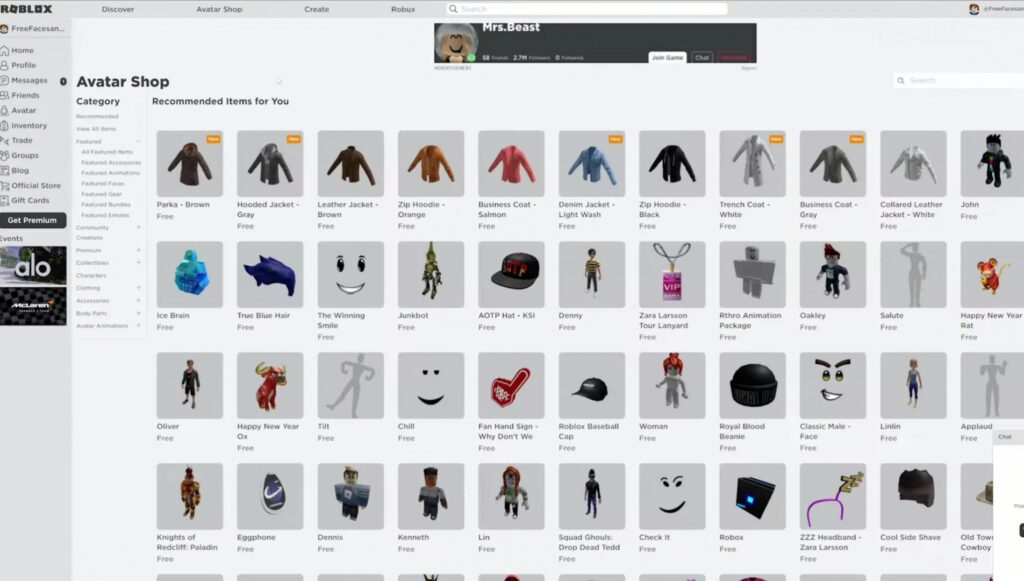The image size is (1024, 581).
Task: Open the Royal Blood Beanie item
Action: (752, 386)
